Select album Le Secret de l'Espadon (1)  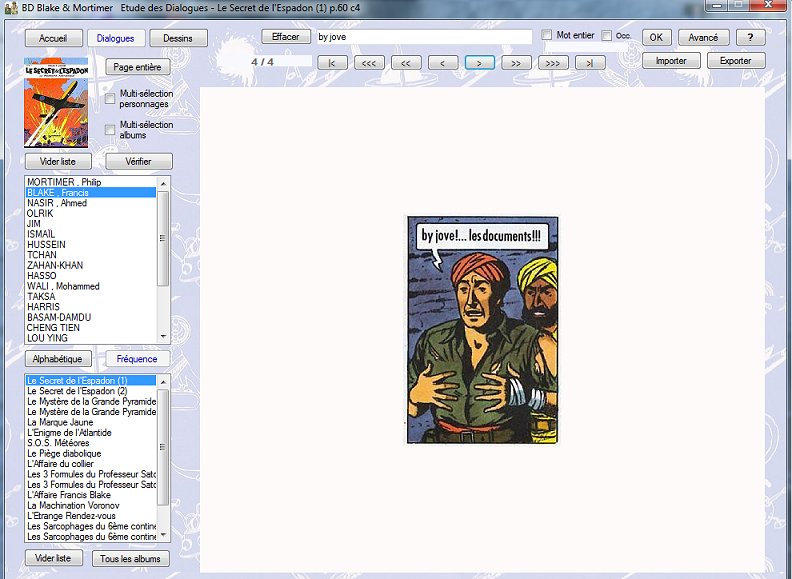(91, 380)
